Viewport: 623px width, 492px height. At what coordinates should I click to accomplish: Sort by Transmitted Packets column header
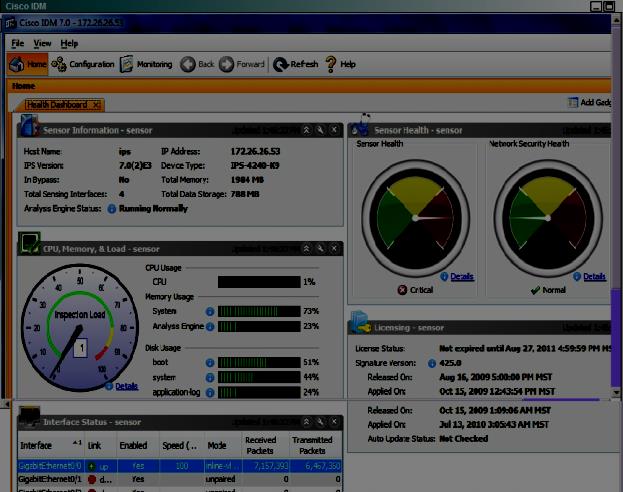(x=316, y=446)
